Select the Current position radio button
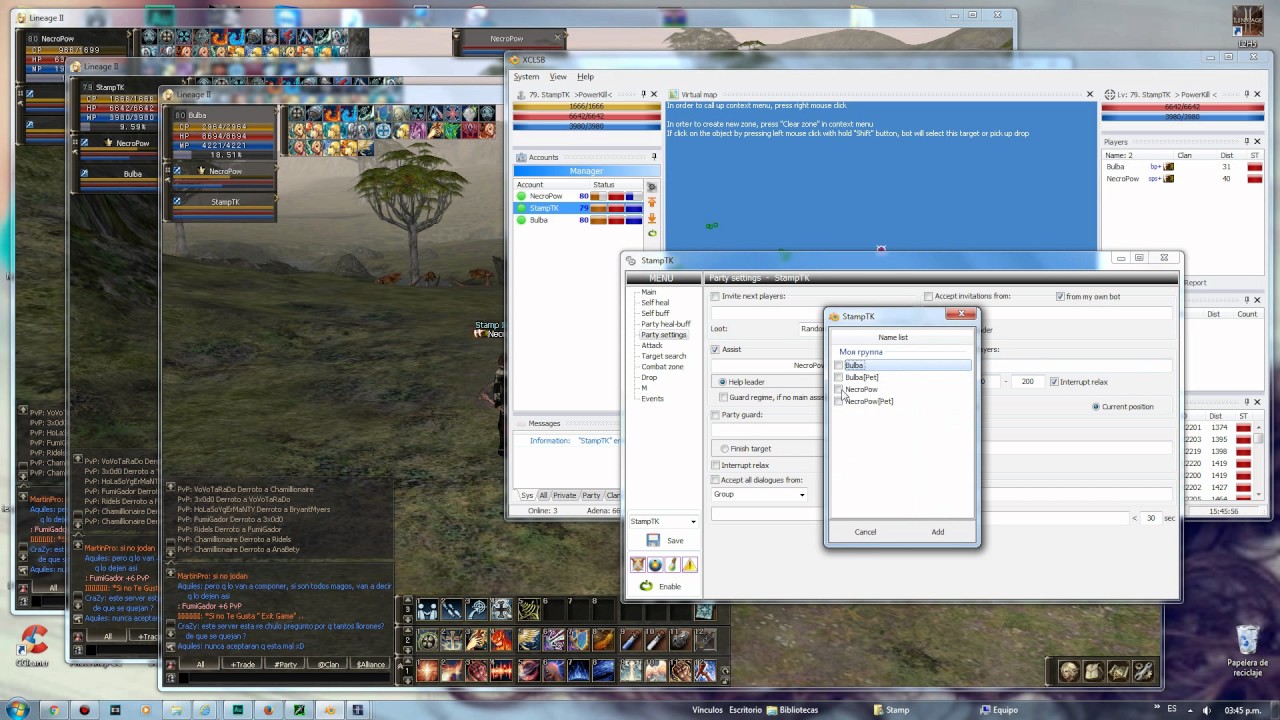1280x720 pixels. tap(1096, 407)
